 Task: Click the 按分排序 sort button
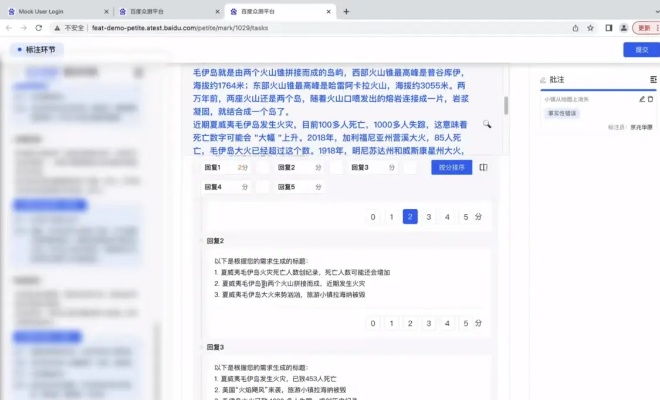pos(452,167)
